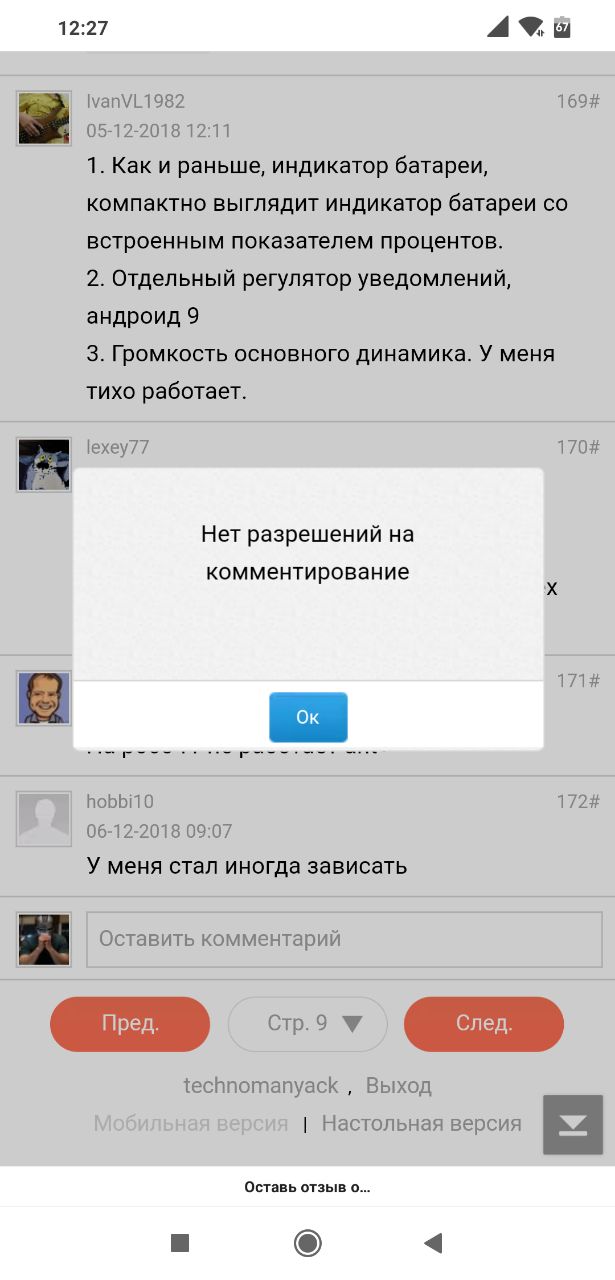Select the Мобильная версия link
This screenshot has height=1280, width=615.
(x=191, y=1124)
